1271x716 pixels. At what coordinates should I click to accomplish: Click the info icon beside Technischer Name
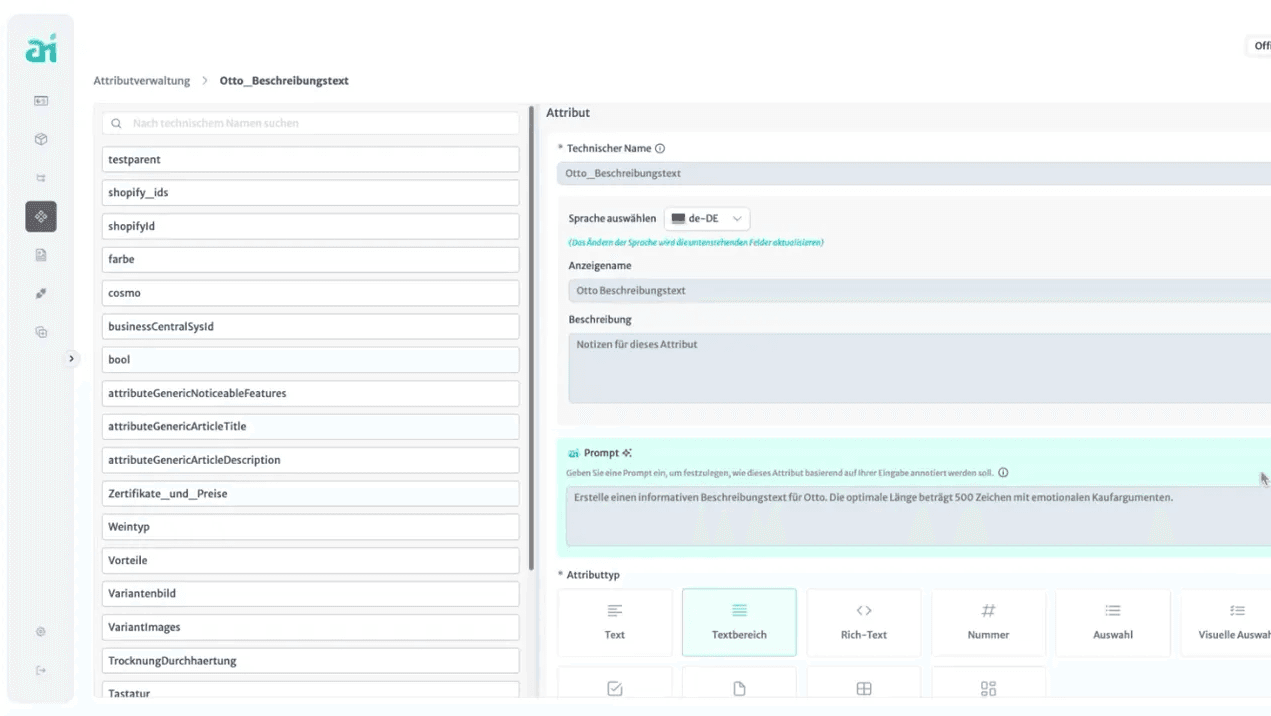click(x=660, y=149)
